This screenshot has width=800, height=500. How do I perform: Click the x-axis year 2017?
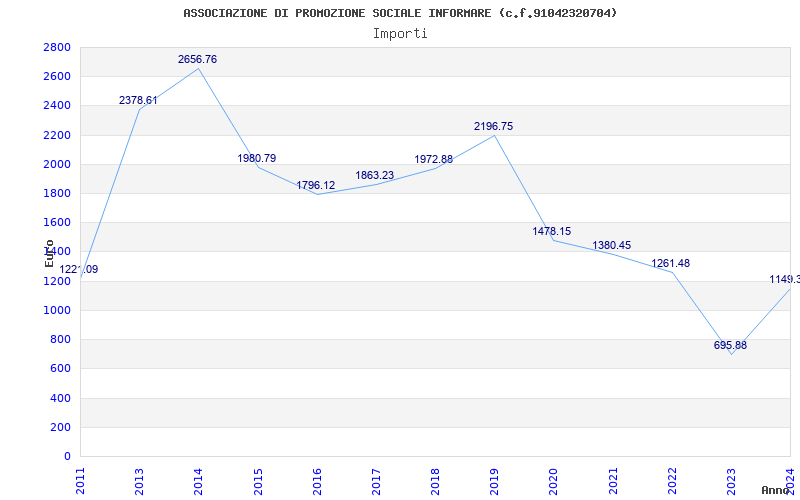tap(376, 482)
